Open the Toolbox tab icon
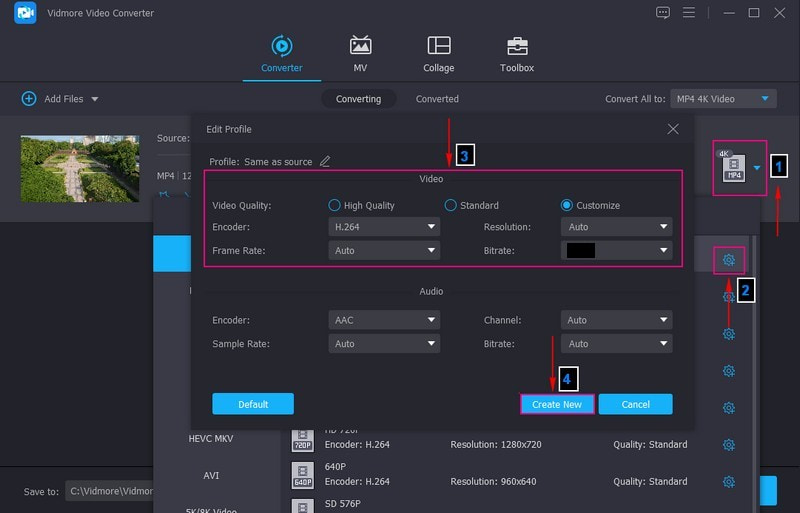Image resolution: width=800 pixels, height=513 pixels. pos(517,46)
